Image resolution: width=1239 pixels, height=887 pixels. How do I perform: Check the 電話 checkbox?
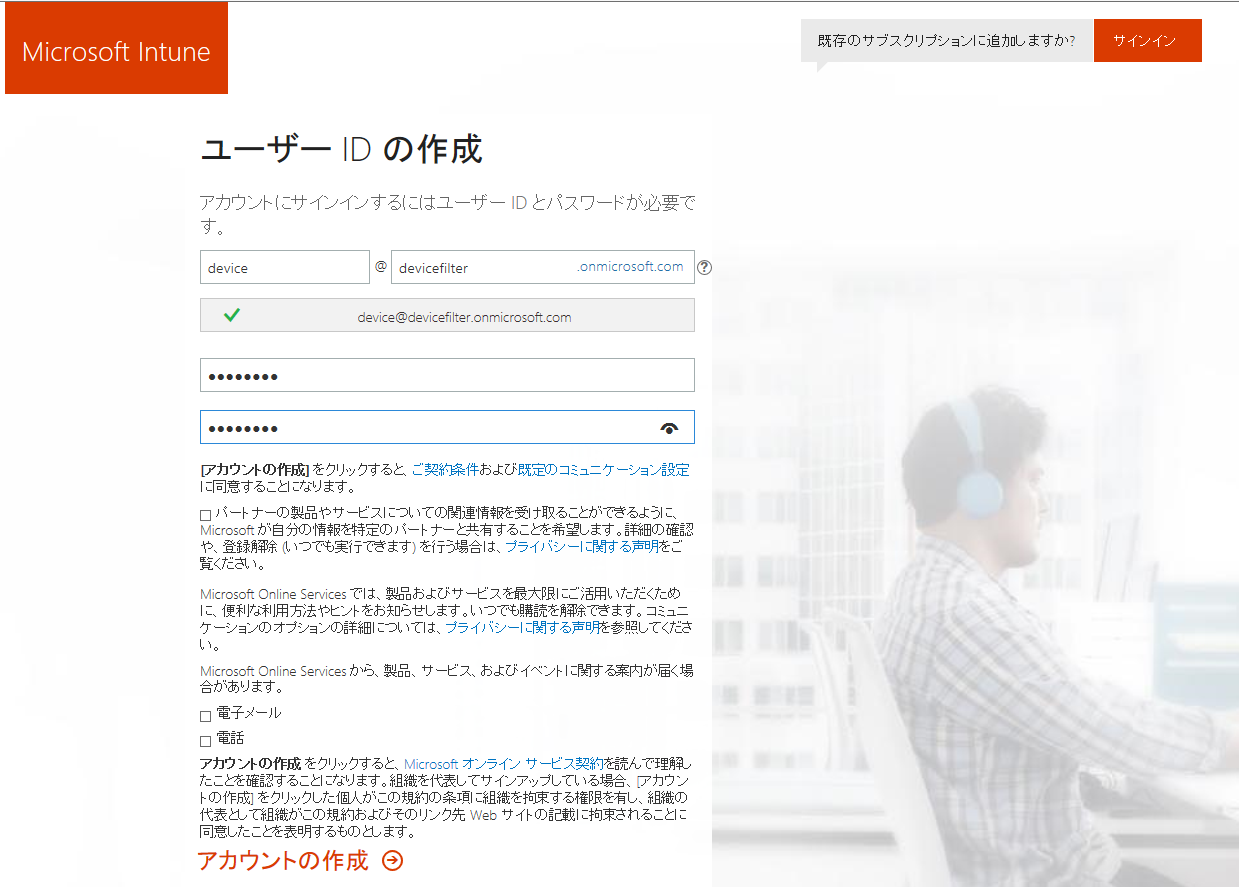pyautogui.click(x=206, y=741)
